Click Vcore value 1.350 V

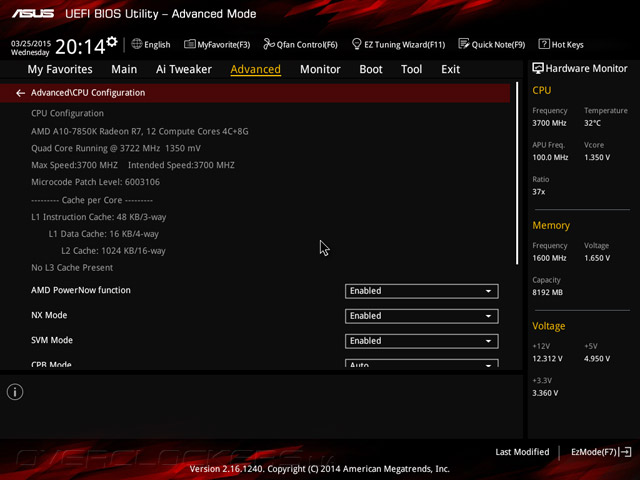pos(597,157)
